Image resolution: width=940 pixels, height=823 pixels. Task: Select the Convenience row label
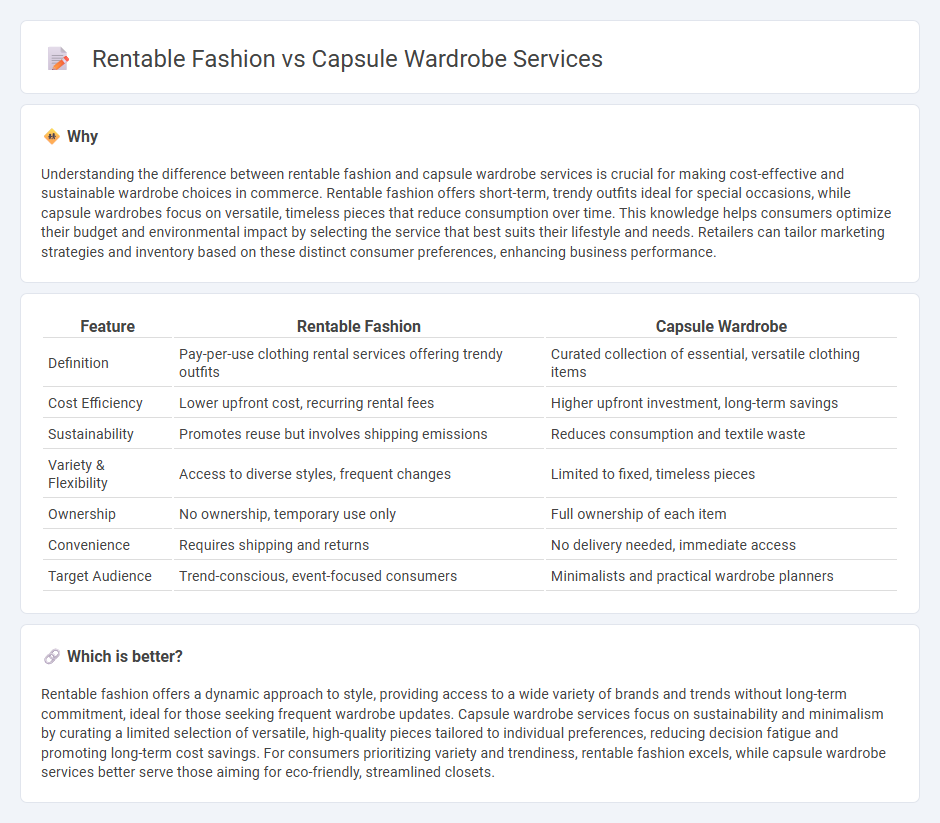tap(89, 545)
